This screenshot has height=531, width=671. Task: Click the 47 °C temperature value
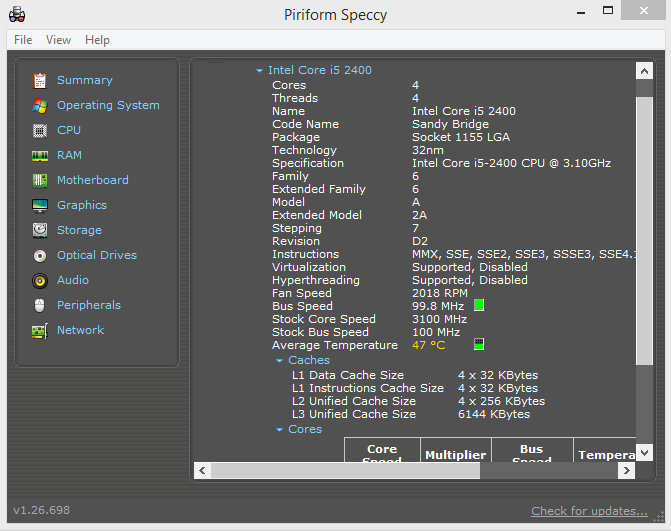coord(429,345)
